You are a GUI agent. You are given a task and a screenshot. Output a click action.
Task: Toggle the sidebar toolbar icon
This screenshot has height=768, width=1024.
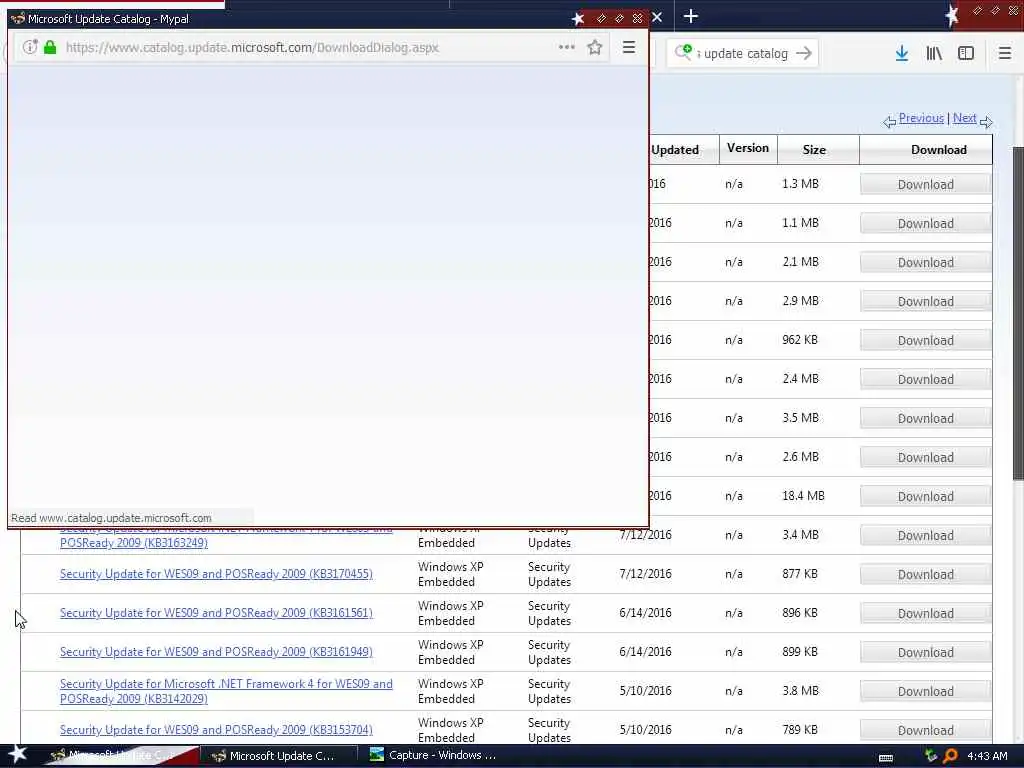click(x=966, y=53)
